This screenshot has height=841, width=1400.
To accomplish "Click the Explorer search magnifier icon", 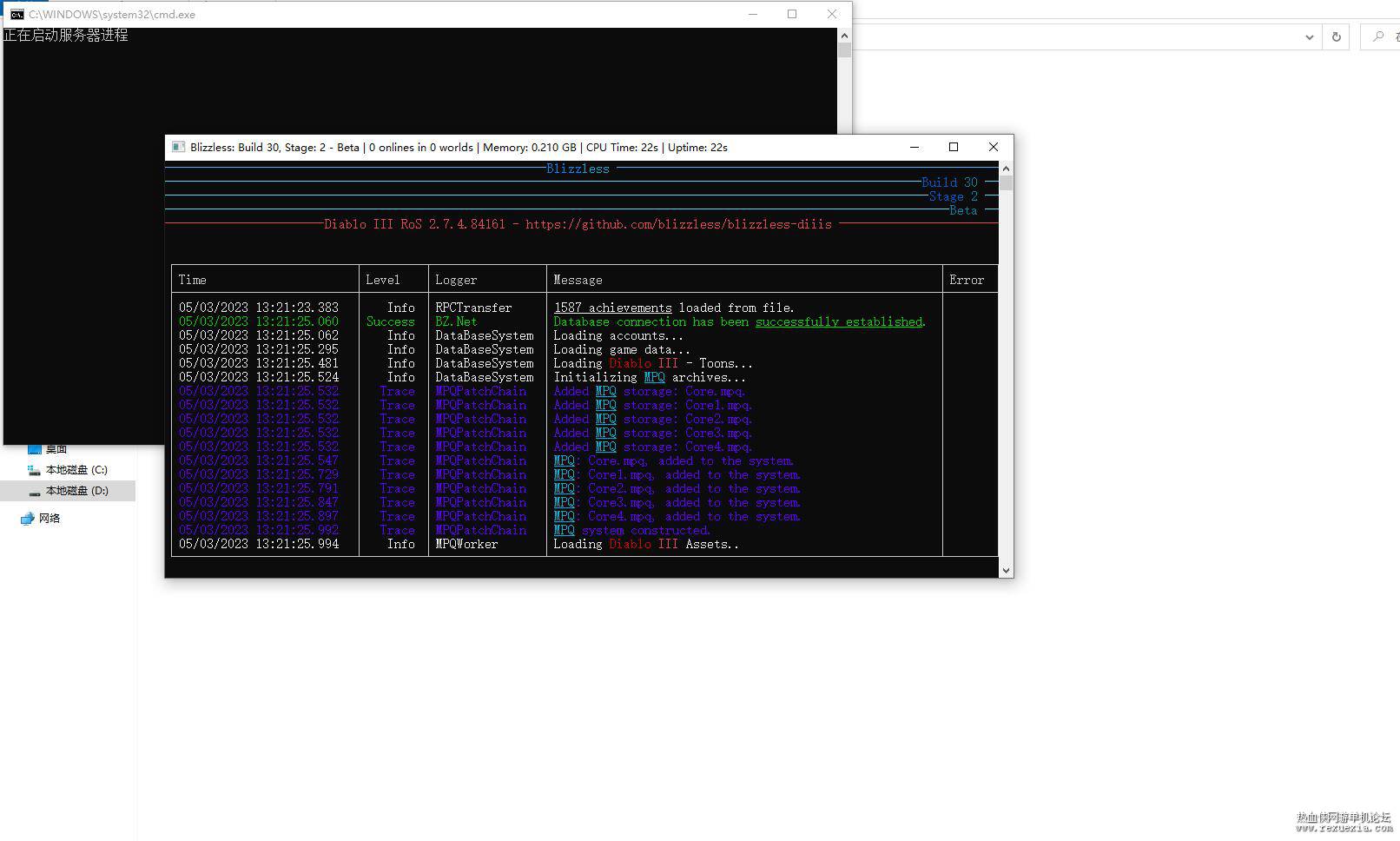I will [1377, 36].
